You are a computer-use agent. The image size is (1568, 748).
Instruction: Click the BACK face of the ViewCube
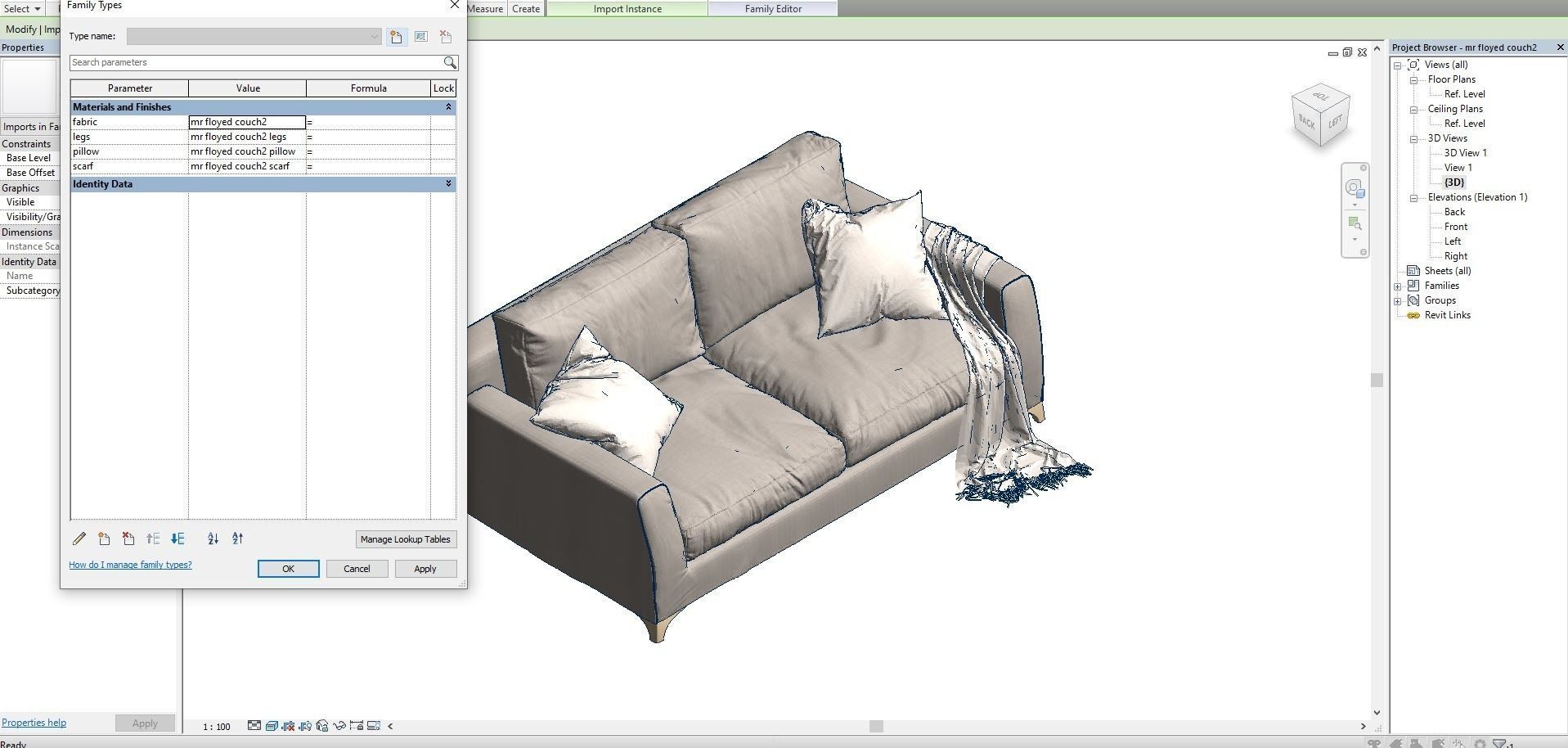pyautogui.click(x=1307, y=123)
